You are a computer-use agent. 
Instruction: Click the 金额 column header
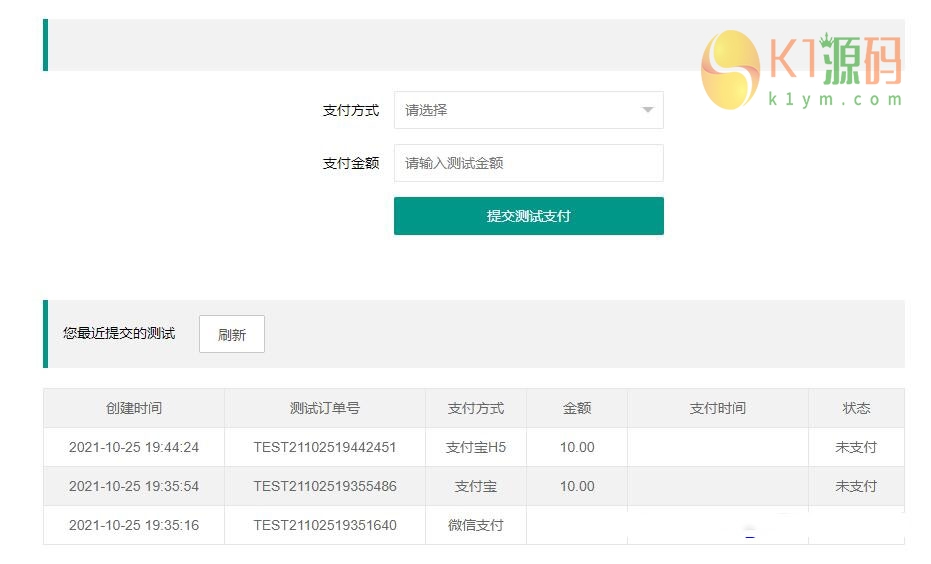(577, 408)
